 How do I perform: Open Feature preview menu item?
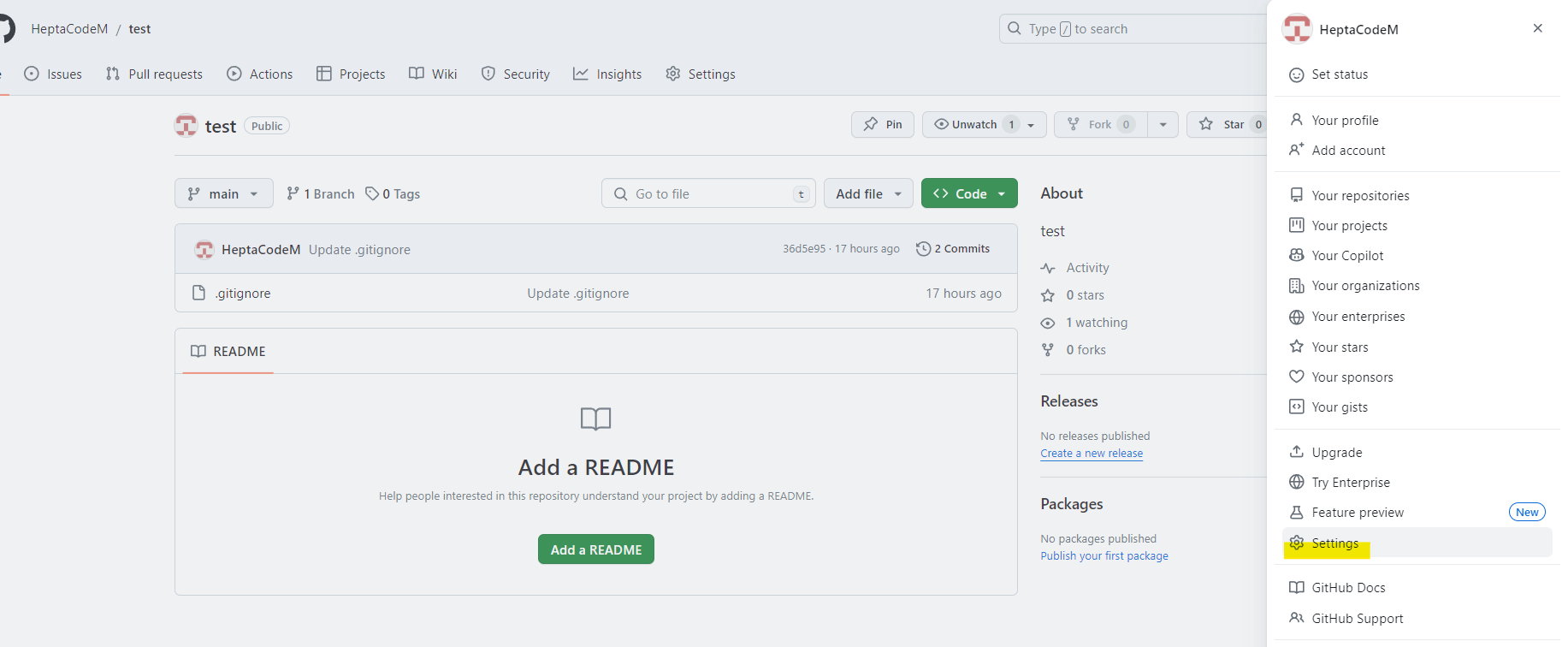point(1417,513)
